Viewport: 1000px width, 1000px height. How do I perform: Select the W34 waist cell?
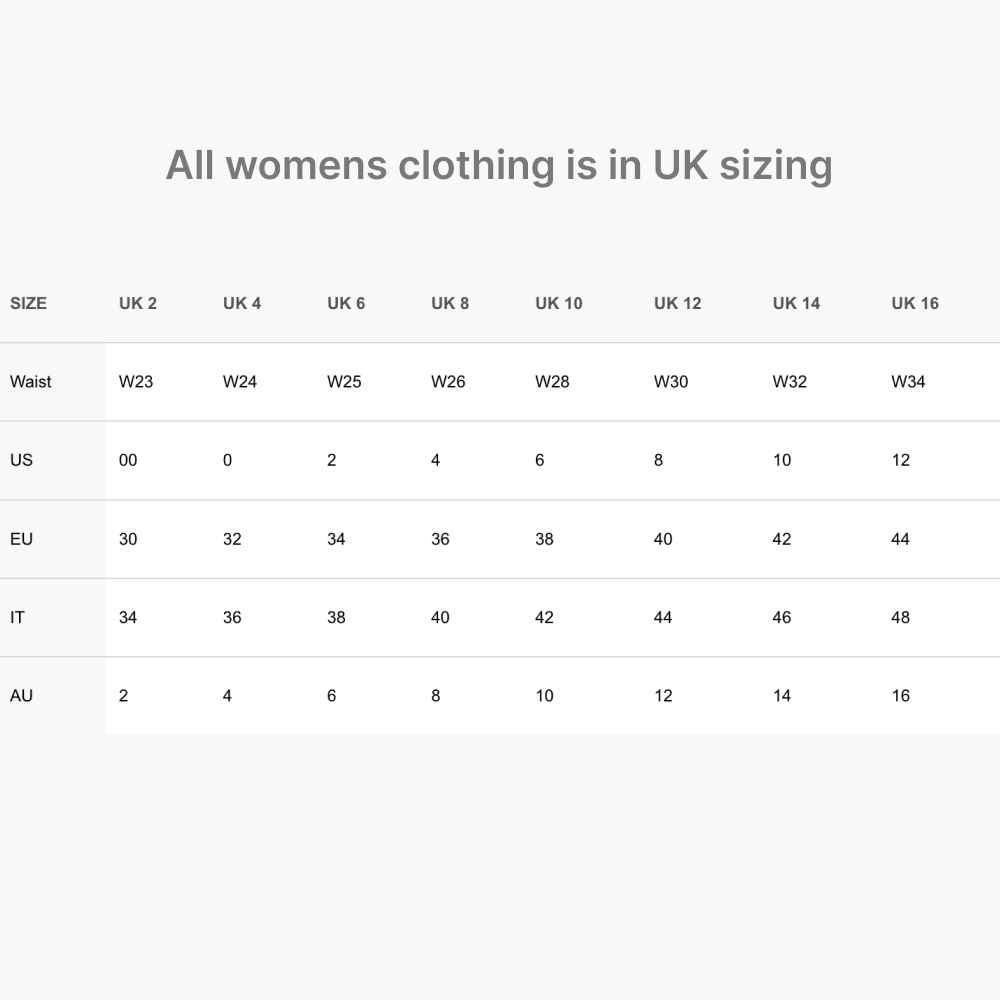pos(908,381)
